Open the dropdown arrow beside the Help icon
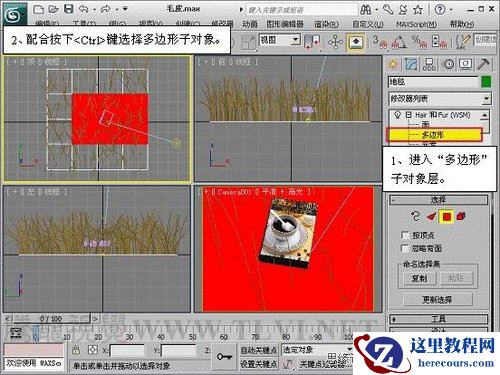Image resolution: width=500 pixels, height=375 pixels. pos(451,10)
